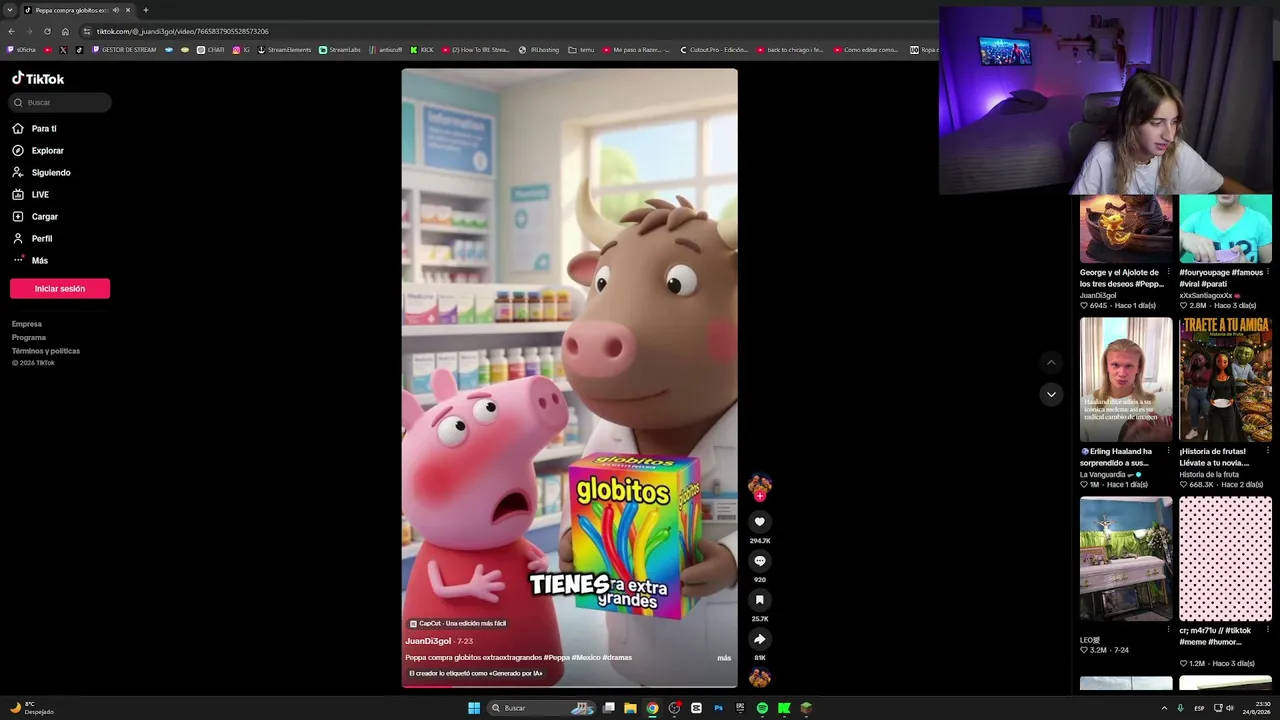Click the TikTok search field
Viewport: 1280px width, 720px height.
(x=60, y=103)
